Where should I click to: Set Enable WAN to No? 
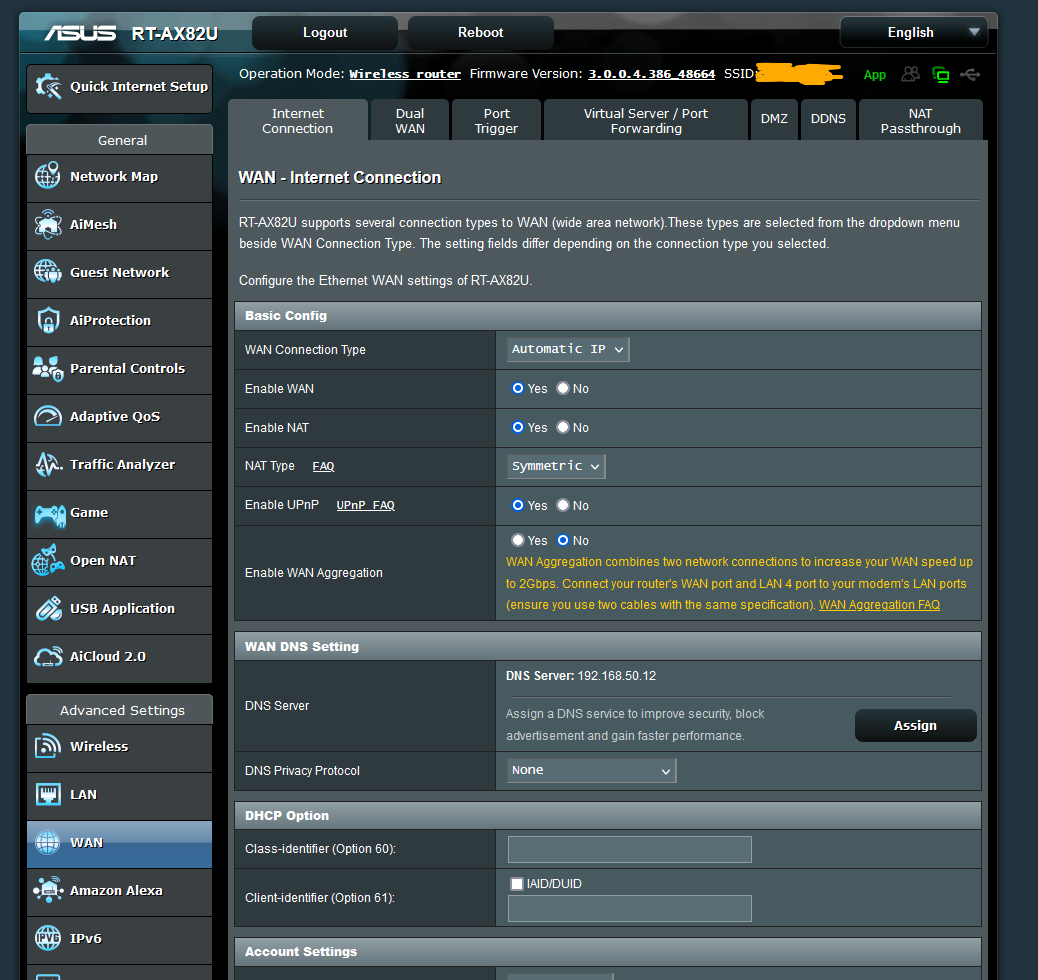click(563, 388)
